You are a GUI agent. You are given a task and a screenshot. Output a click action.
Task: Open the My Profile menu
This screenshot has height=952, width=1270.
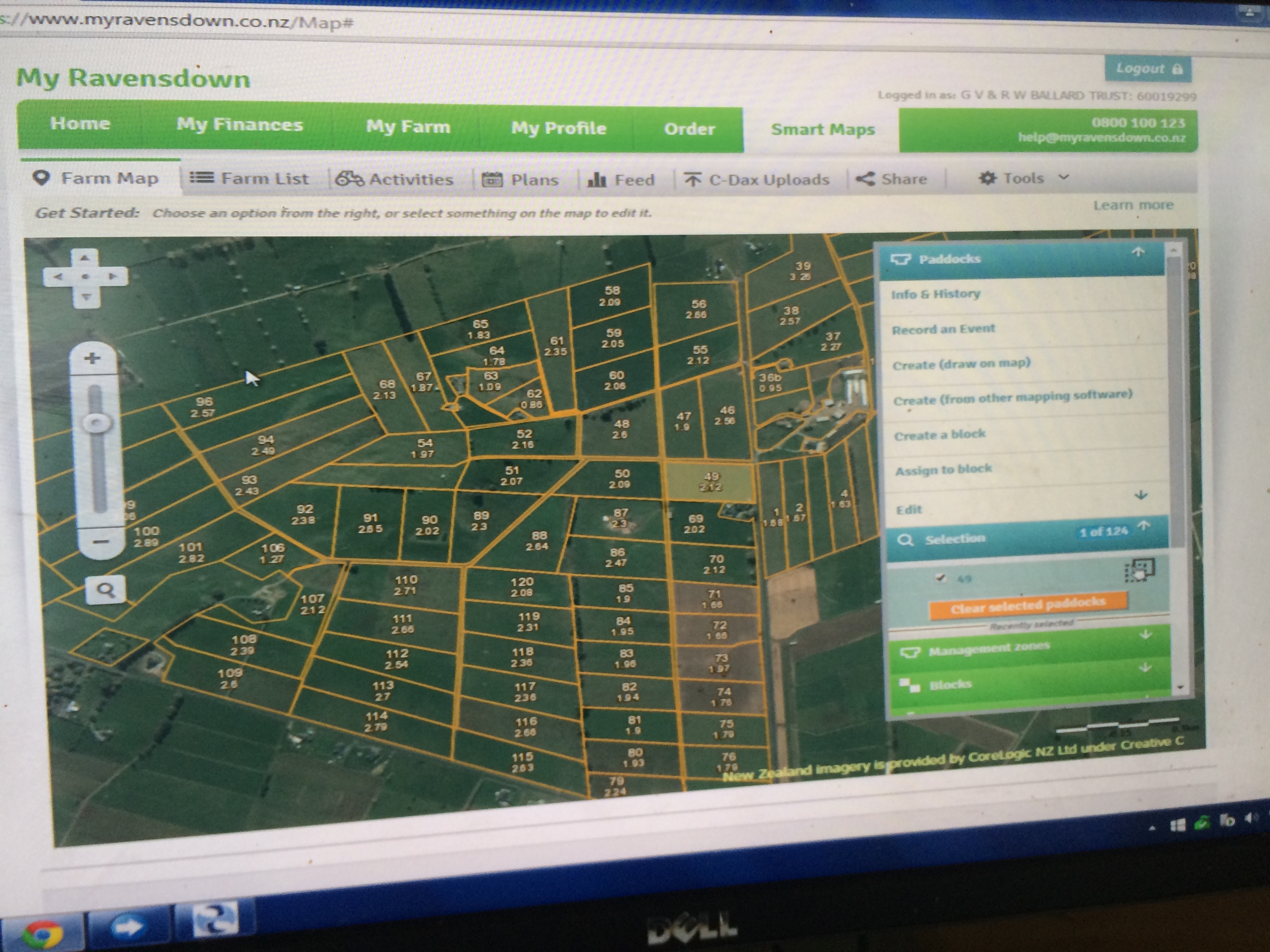(558, 128)
